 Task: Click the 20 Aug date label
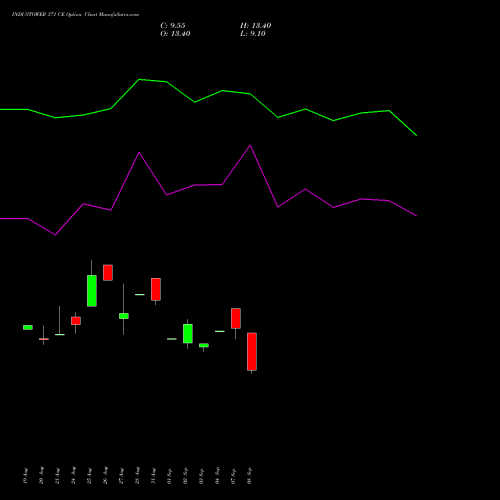click(x=42, y=476)
